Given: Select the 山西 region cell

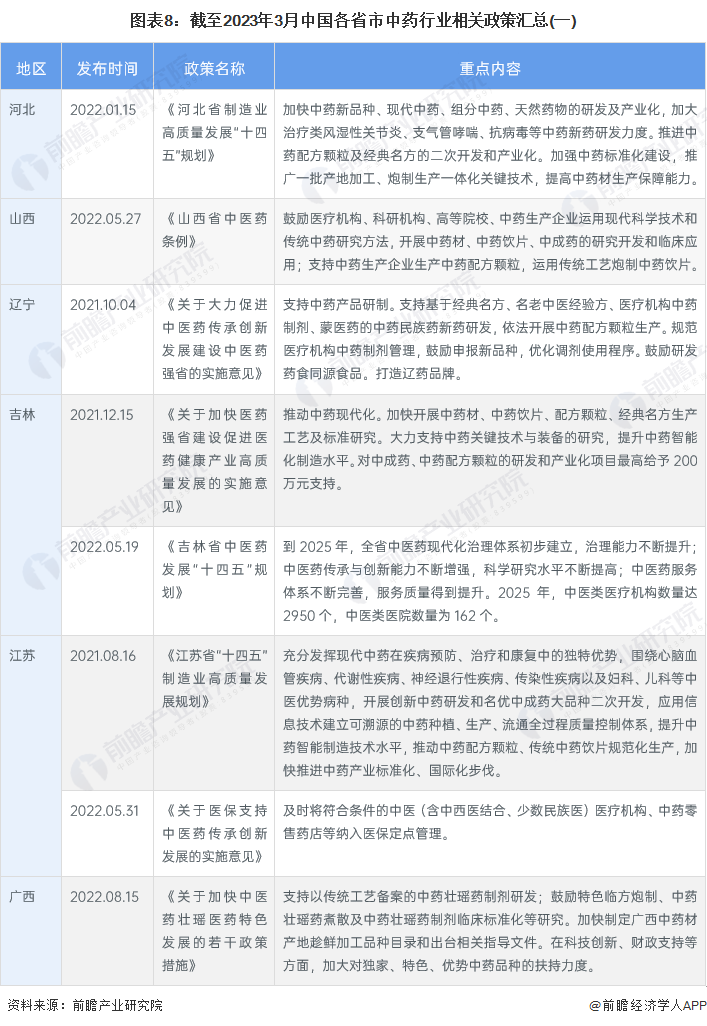Looking at the screenshot, I should (22, 217).
